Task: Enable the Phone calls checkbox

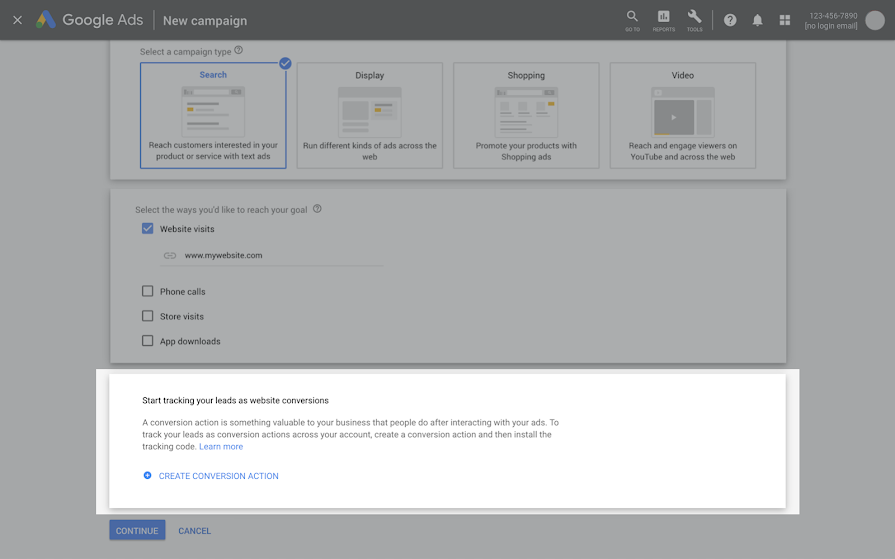Action: 148,292
